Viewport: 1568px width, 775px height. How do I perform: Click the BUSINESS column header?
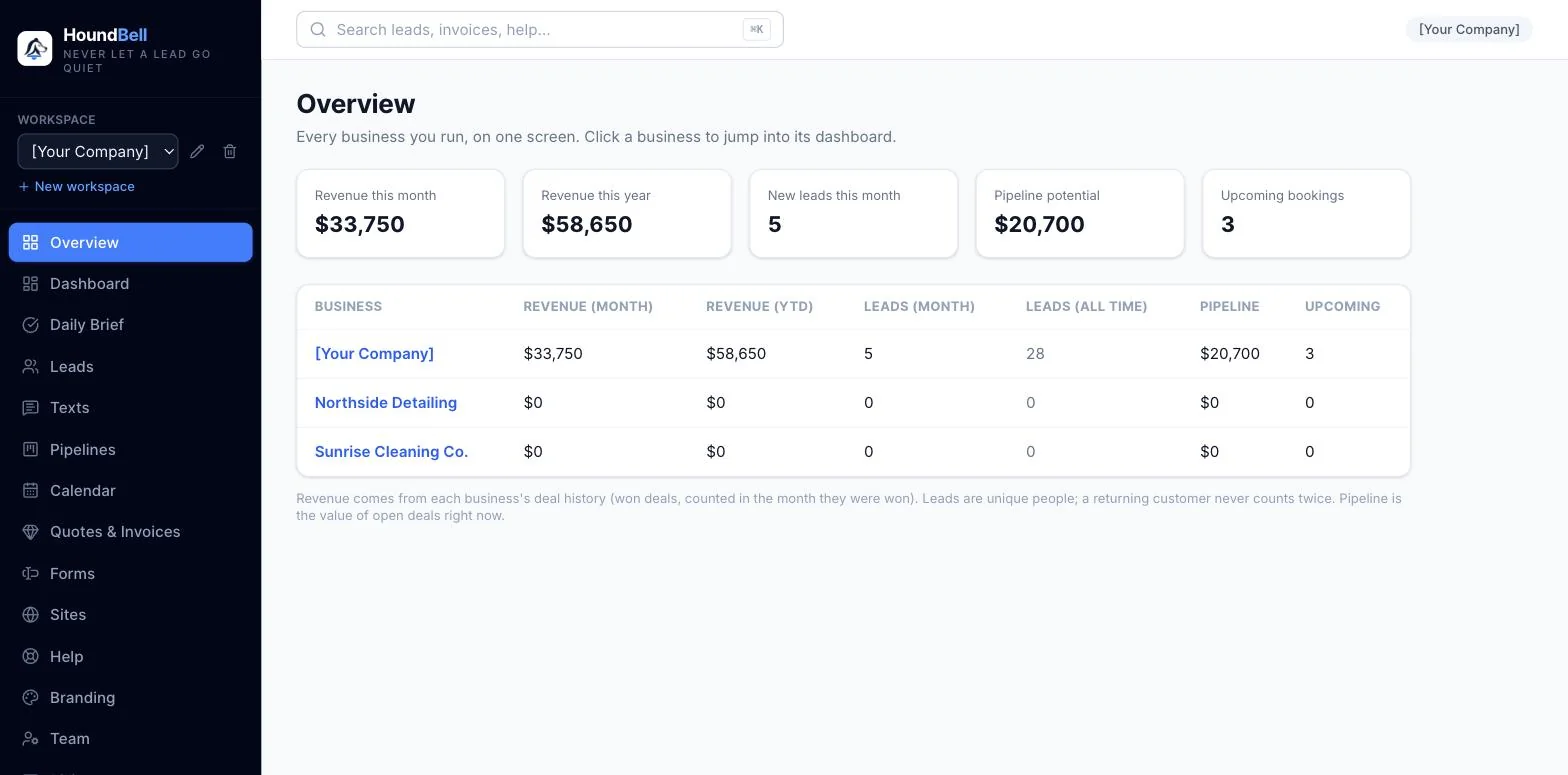348,306
